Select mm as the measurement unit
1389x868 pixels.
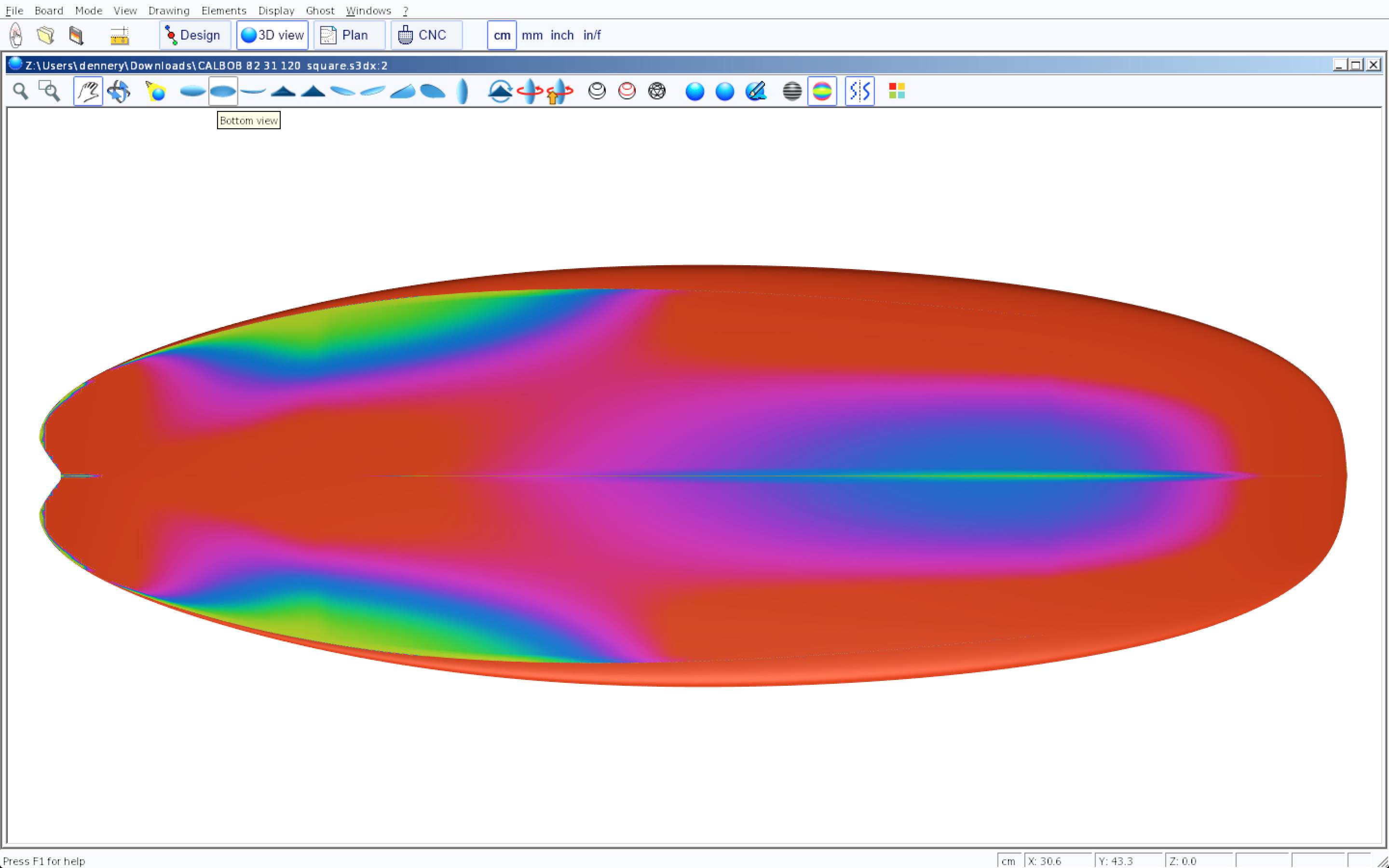[x=531, y=35]
